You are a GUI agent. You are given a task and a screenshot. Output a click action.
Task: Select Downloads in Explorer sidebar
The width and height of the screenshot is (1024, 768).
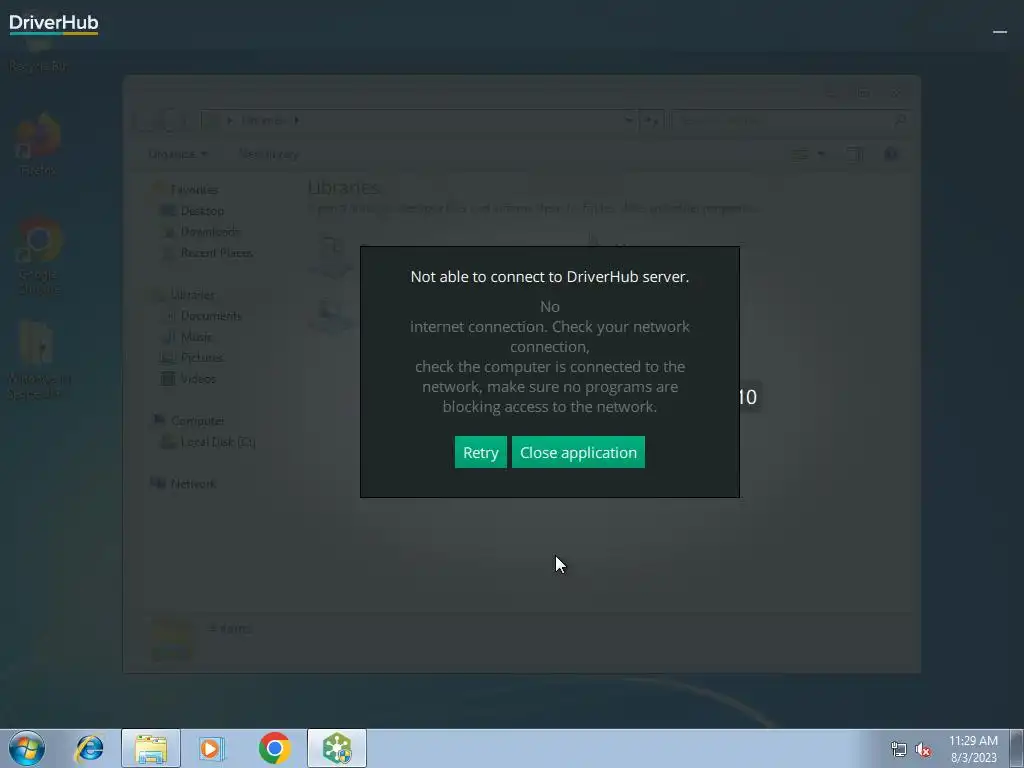pos(200,232)
